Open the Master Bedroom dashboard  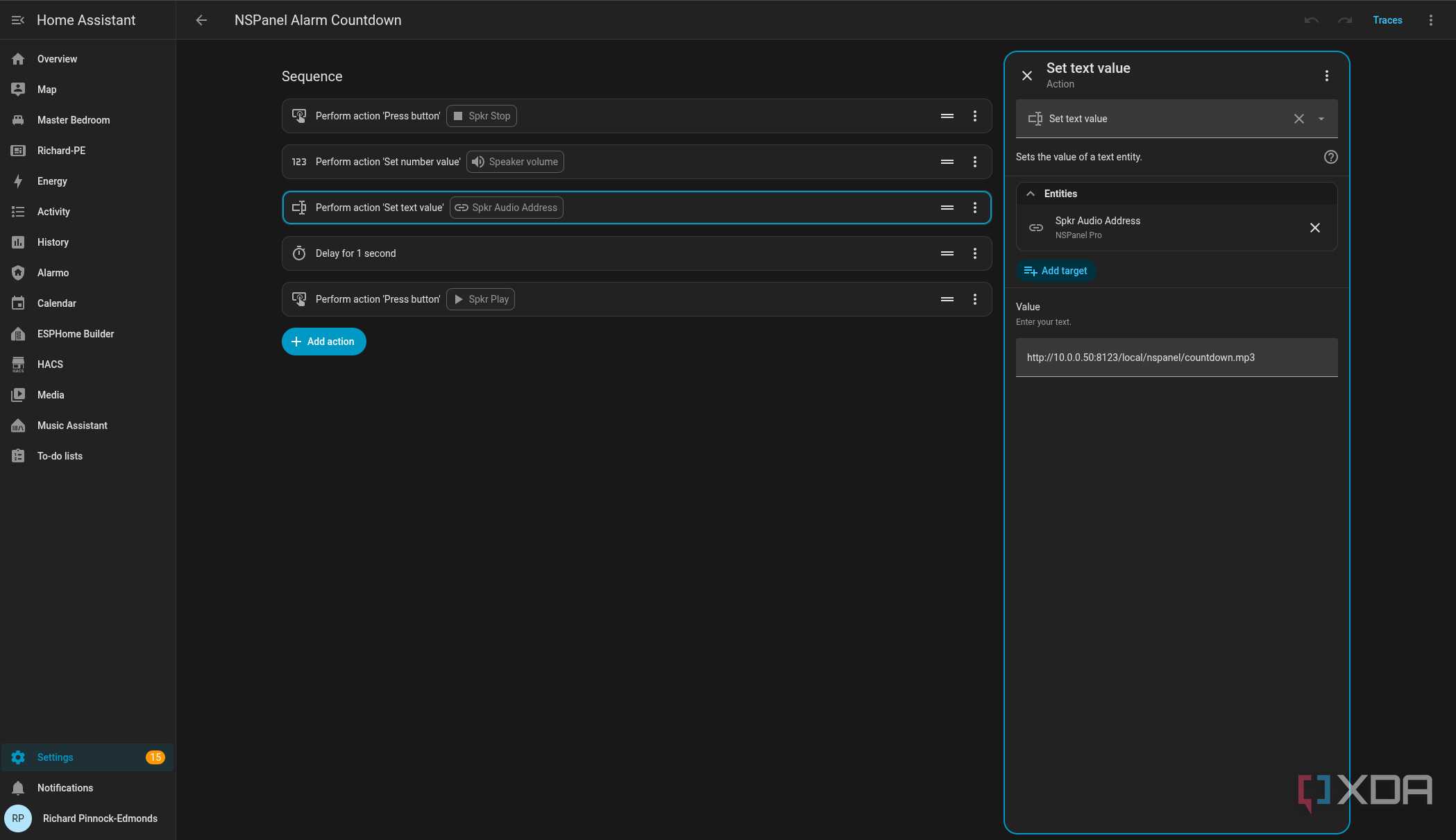pos(87,120)
